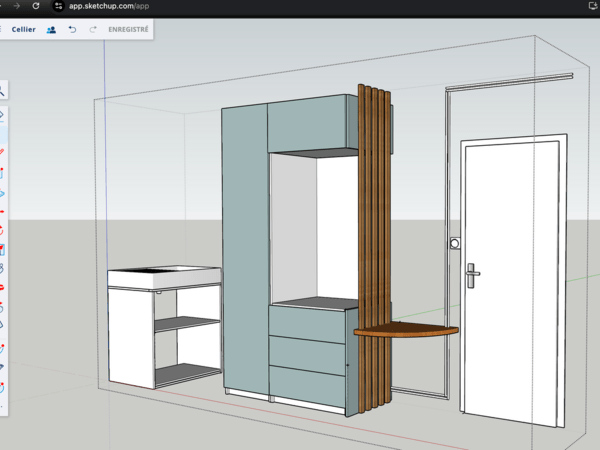This screenshot has width=600, height=450.
Task: View site information icon beside URL
Action: (59, 6)
